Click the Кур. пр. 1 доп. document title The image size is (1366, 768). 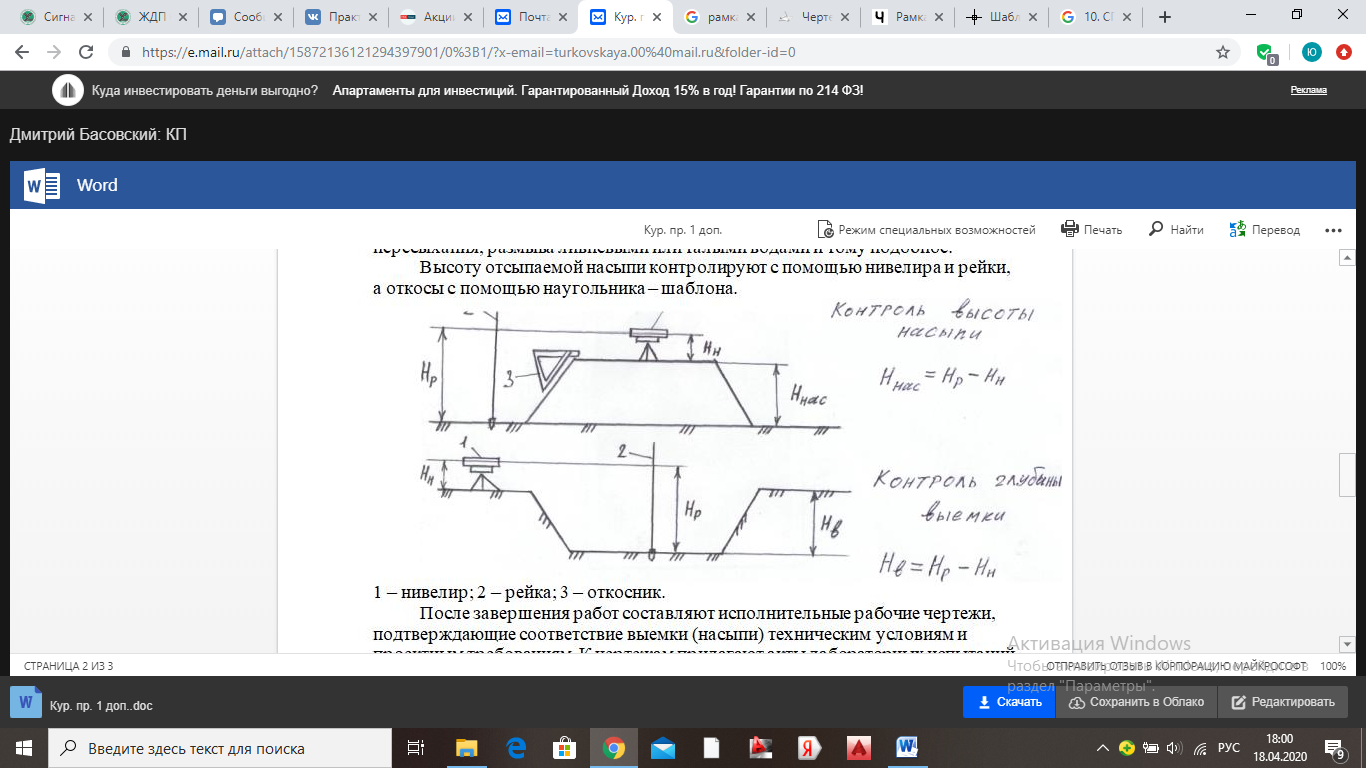click(x=683, y=230)
